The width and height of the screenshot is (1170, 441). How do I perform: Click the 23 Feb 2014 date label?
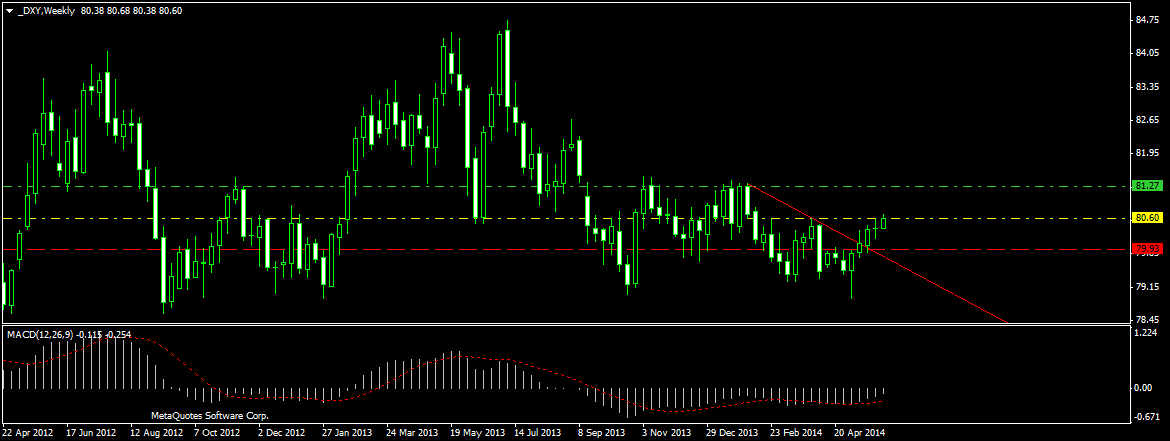795,432
